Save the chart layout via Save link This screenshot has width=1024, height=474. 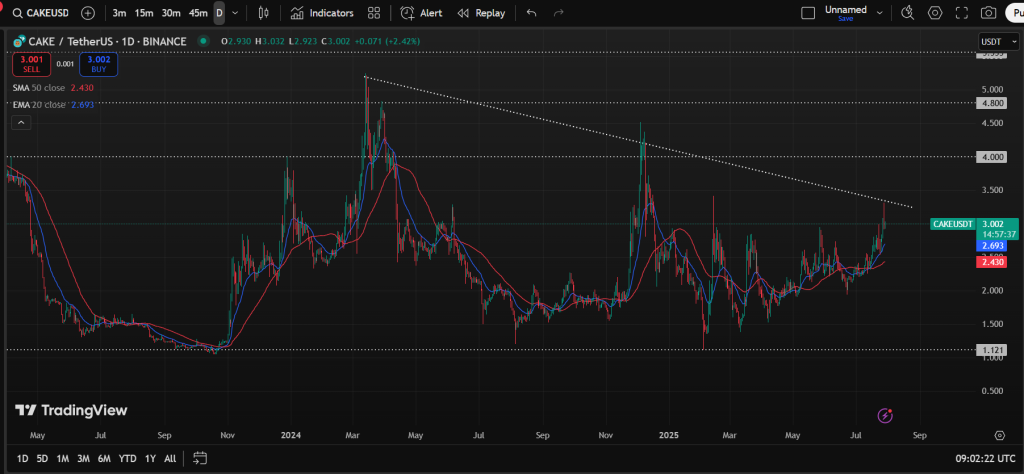coord(846,19)
